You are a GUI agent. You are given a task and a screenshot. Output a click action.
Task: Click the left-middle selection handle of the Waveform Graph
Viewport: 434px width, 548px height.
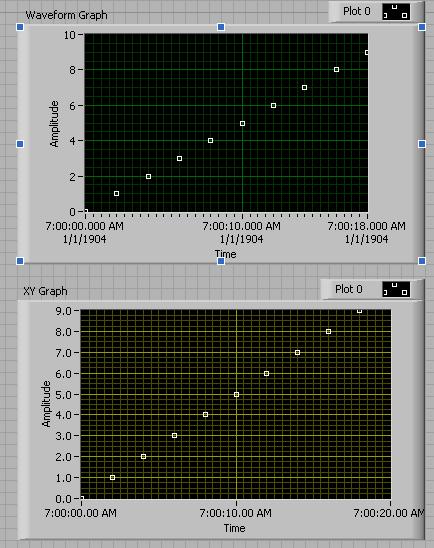click(20, 144)
